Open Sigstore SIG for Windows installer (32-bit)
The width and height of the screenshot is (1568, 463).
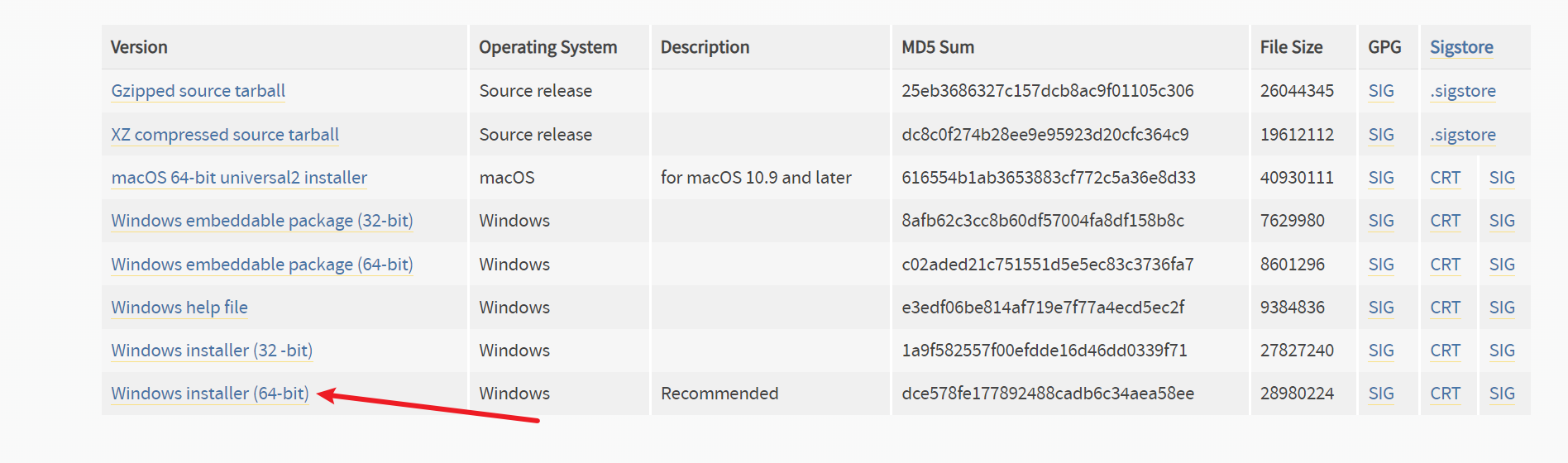[1502, 351]
